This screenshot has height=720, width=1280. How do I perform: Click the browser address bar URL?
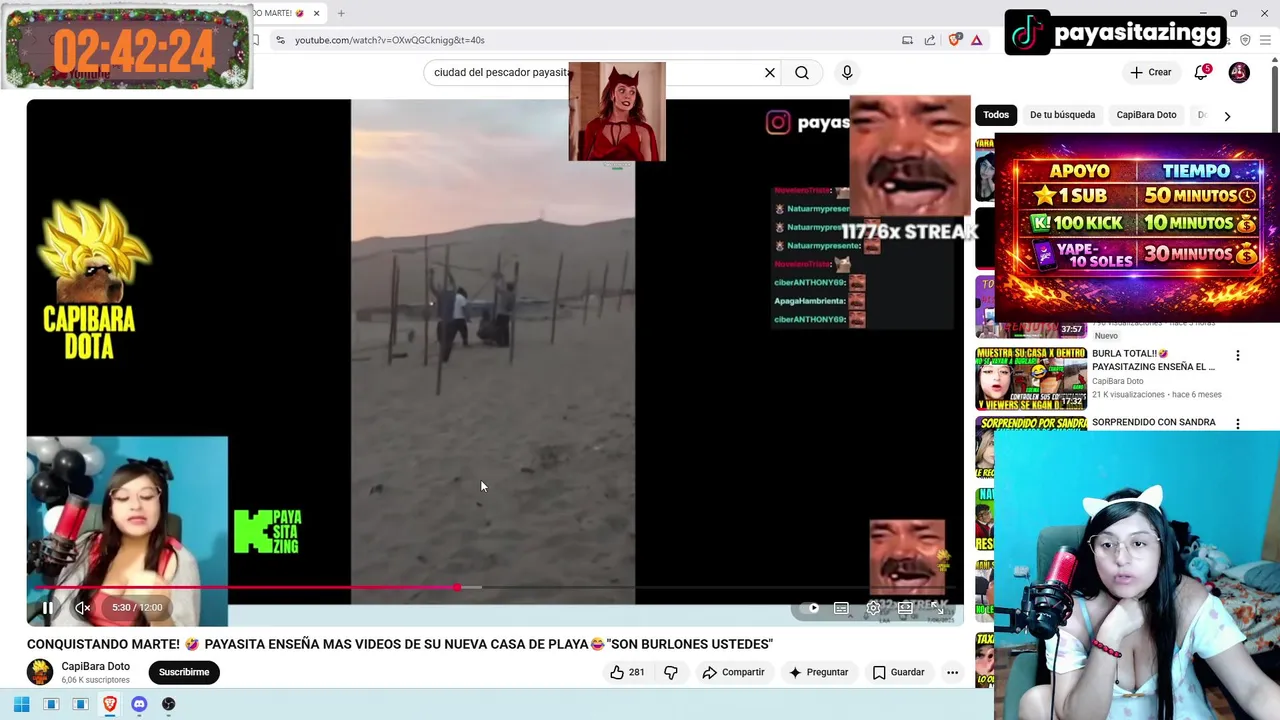point(390,40)
